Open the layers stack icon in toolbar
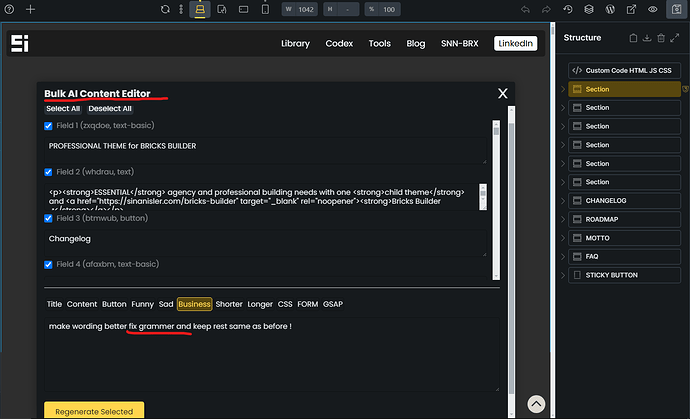This screenshot has width=690, height=419. (x=589, y=9)
